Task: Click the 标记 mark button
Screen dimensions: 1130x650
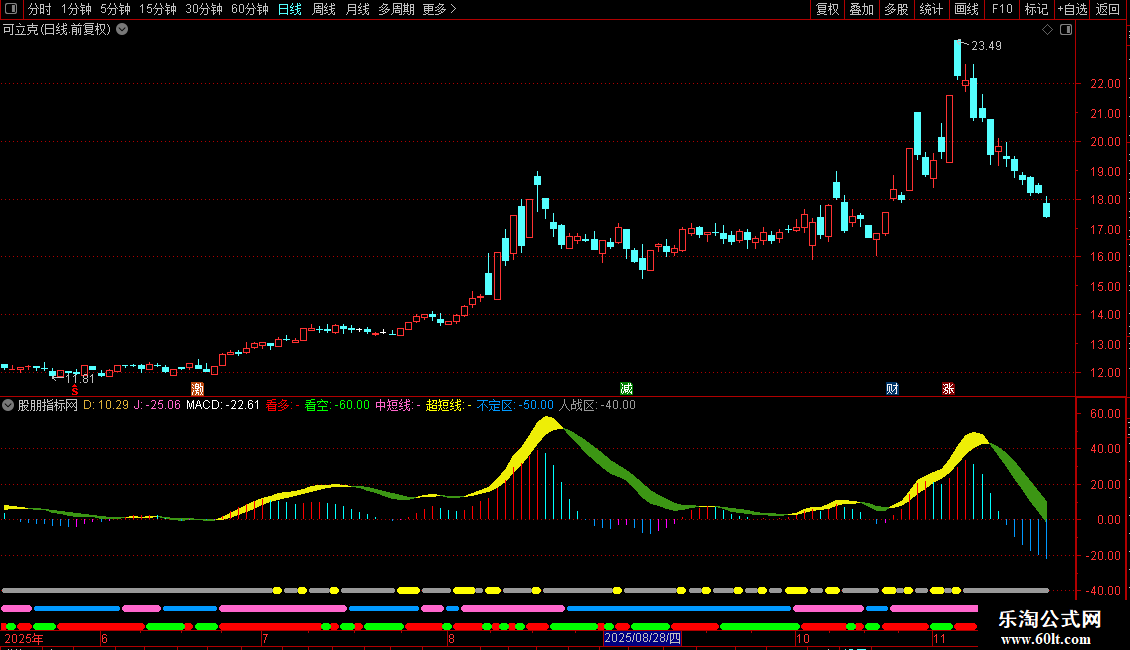Action: coord(1036,9)
